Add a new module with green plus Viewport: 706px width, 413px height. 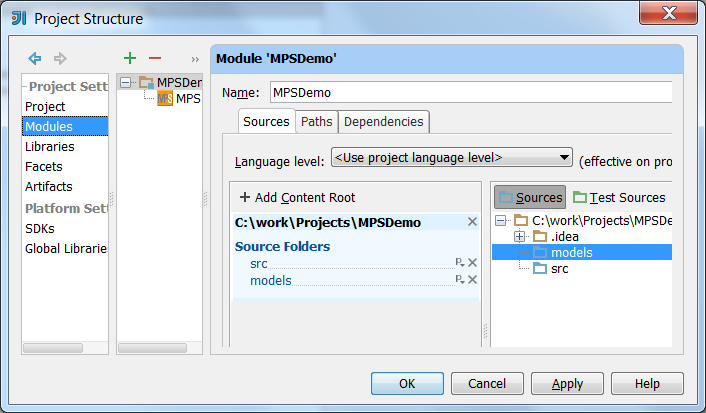130,58
